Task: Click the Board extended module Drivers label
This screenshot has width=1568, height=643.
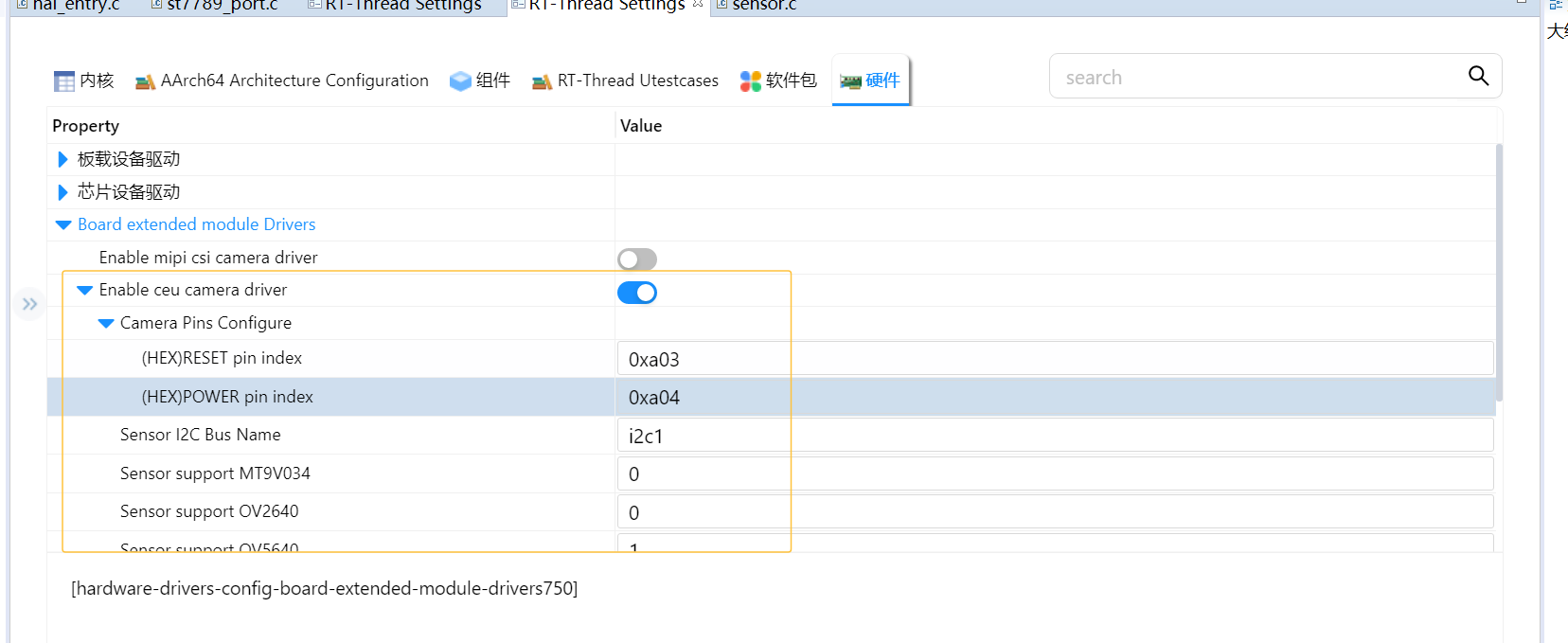Action: pyautogui.click(x=197, y=224)
